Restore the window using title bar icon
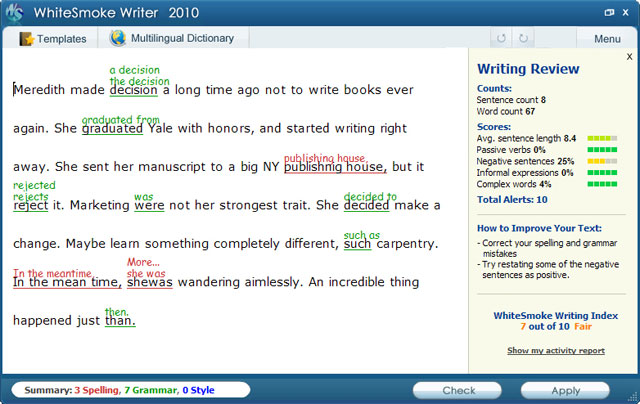640x404 pixels. coord(610,13)
